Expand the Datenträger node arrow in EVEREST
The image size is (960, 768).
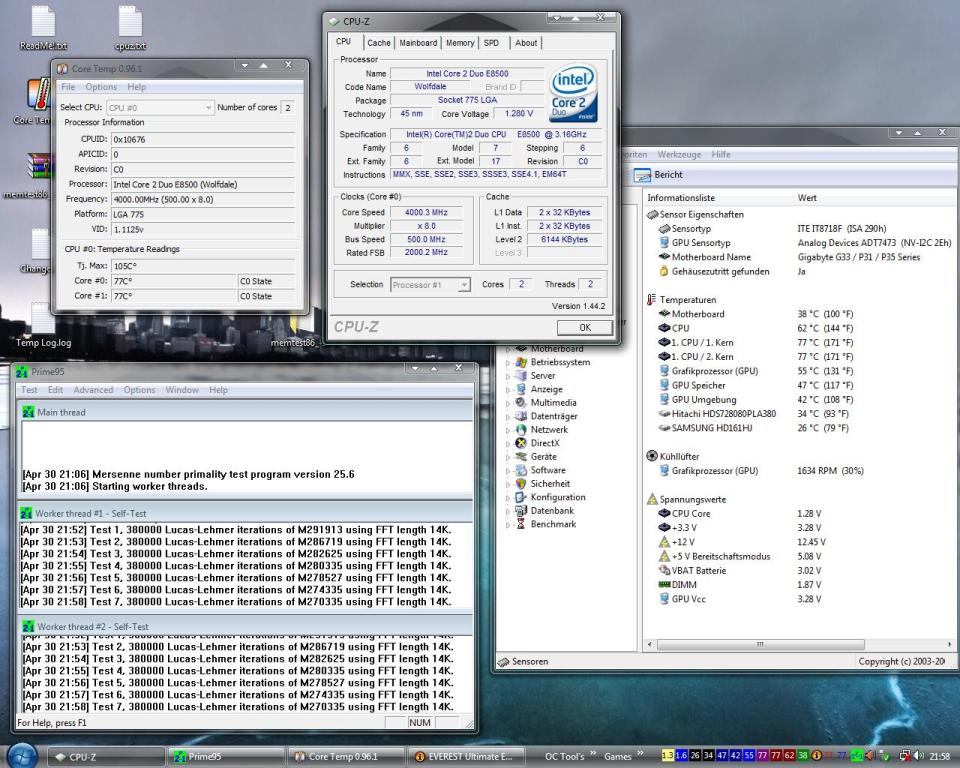pyautogui.click(x=508, y=416)
